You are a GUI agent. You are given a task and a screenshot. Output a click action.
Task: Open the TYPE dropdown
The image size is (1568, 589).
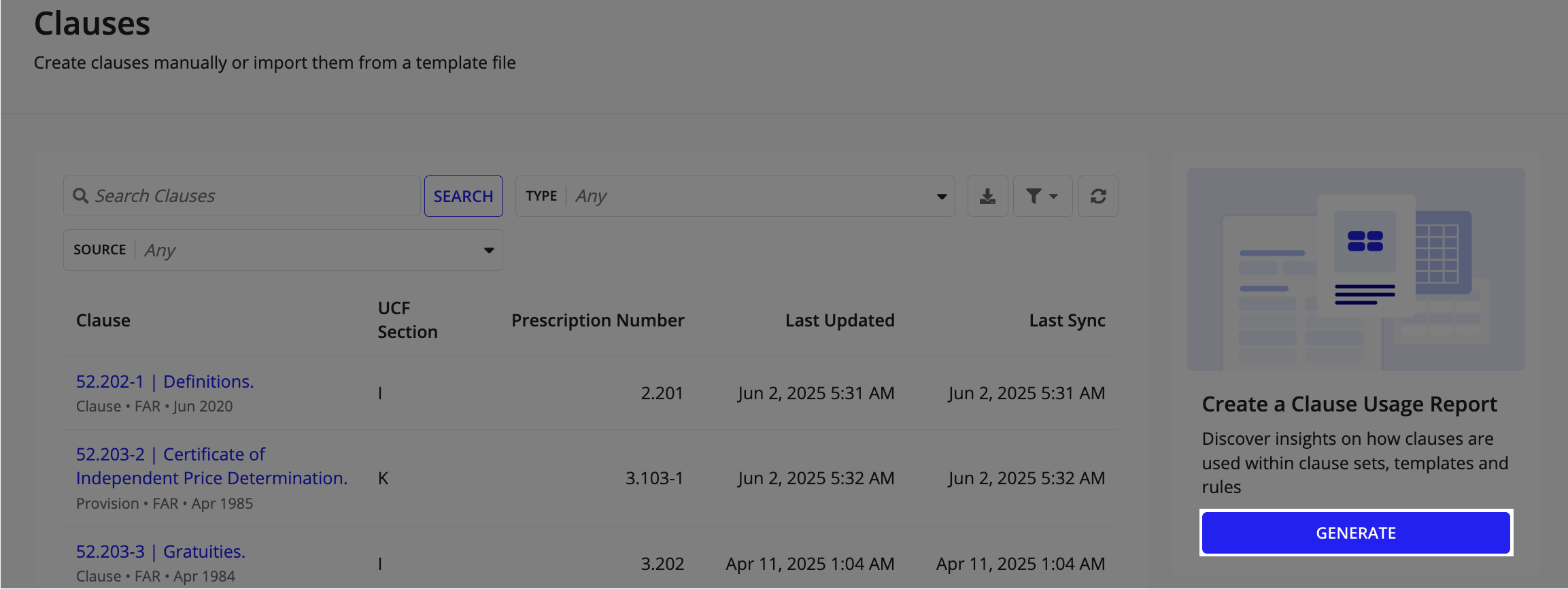(735, 197)
